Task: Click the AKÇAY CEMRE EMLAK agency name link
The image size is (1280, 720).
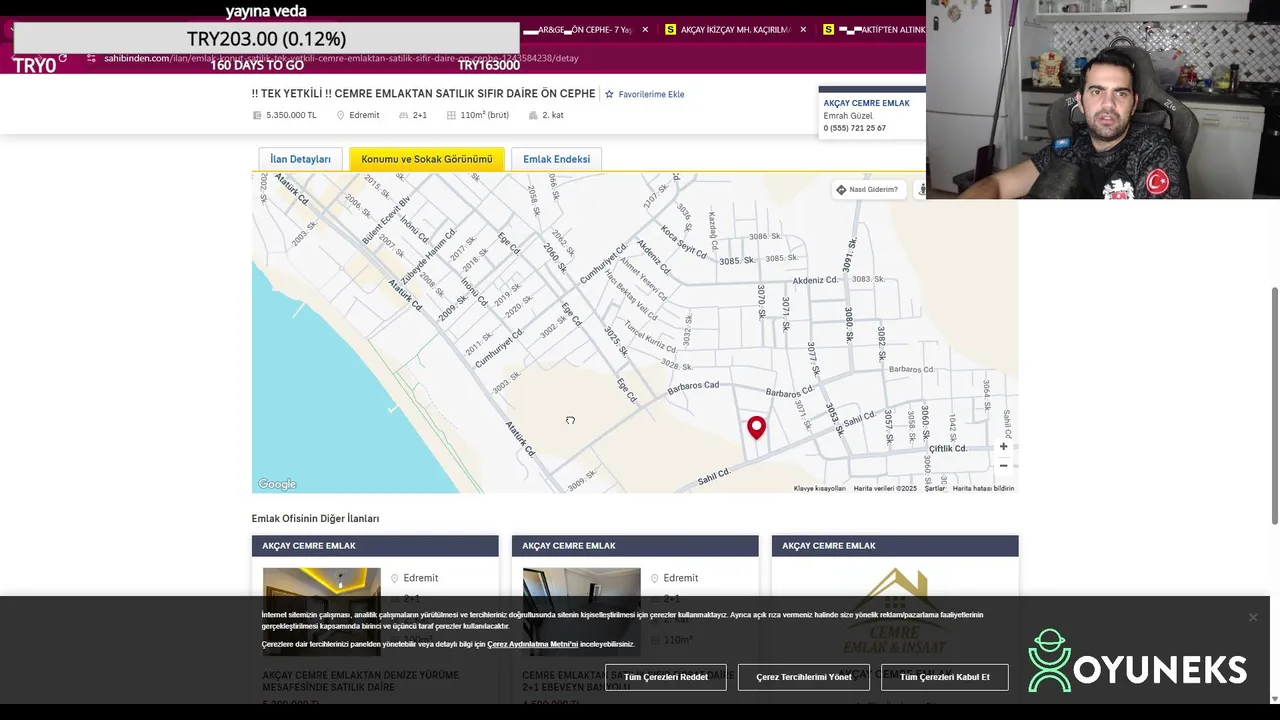Action: 866,103
